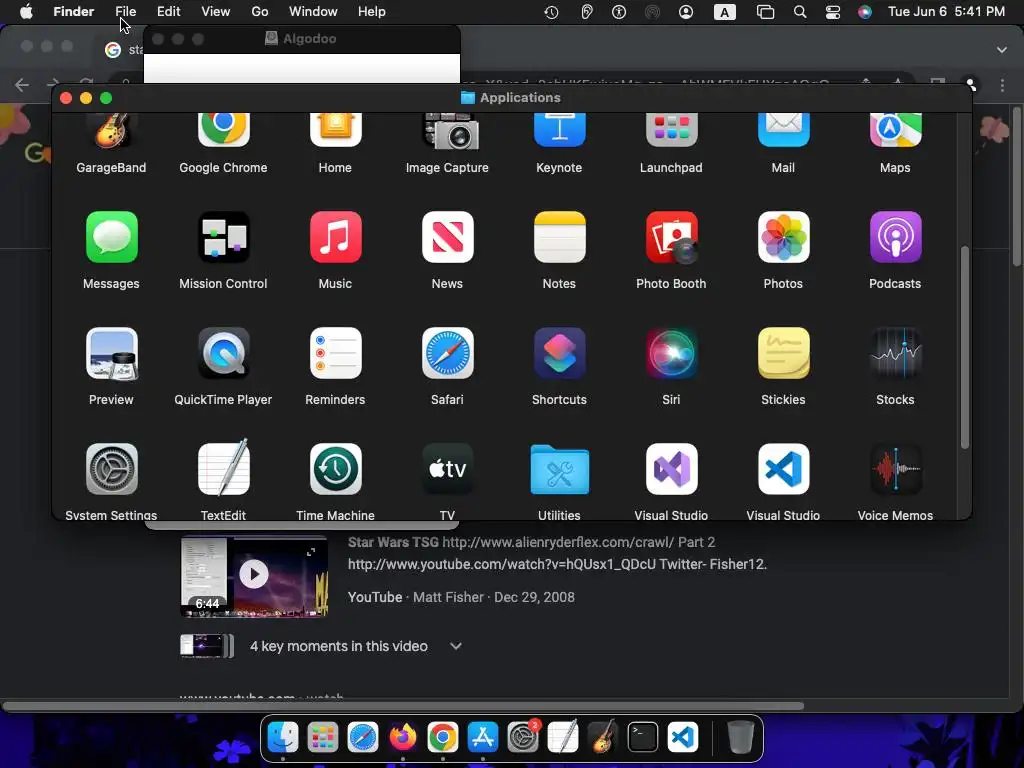Click the Applications window vertical scrollbar
Screen dimensions: 1024x768
(x=965, y=347)
